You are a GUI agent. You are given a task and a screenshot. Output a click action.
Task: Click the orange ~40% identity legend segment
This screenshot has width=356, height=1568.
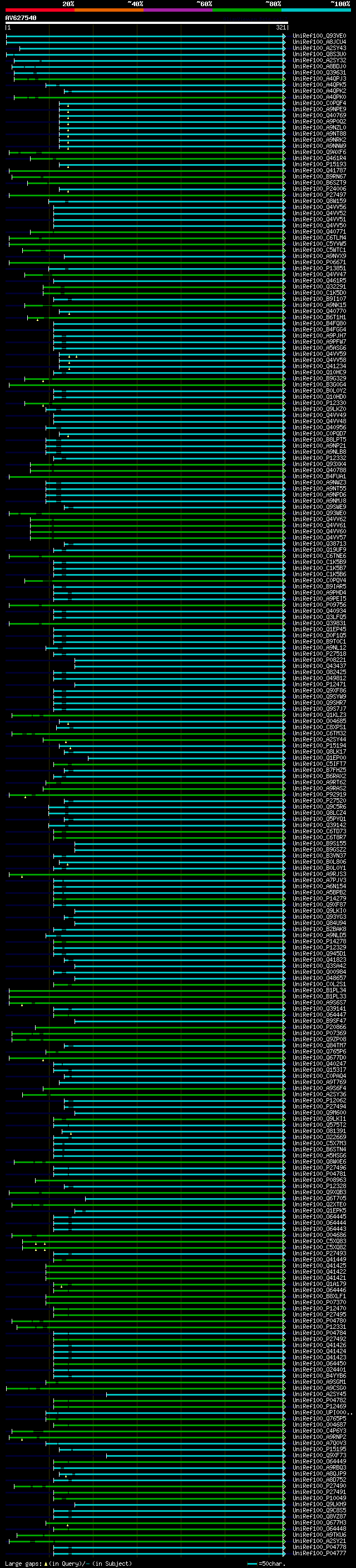point(109,10)
